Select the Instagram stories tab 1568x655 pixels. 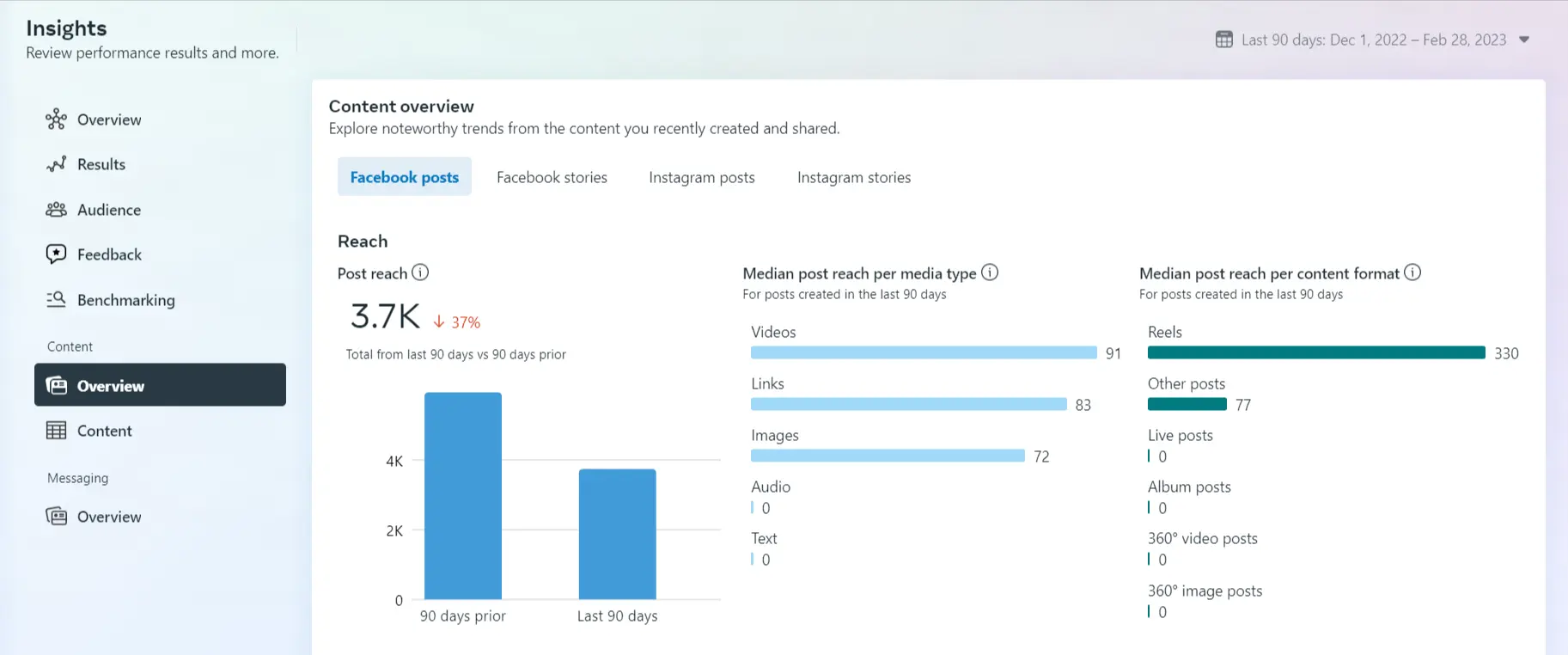[x=853, y=177]
